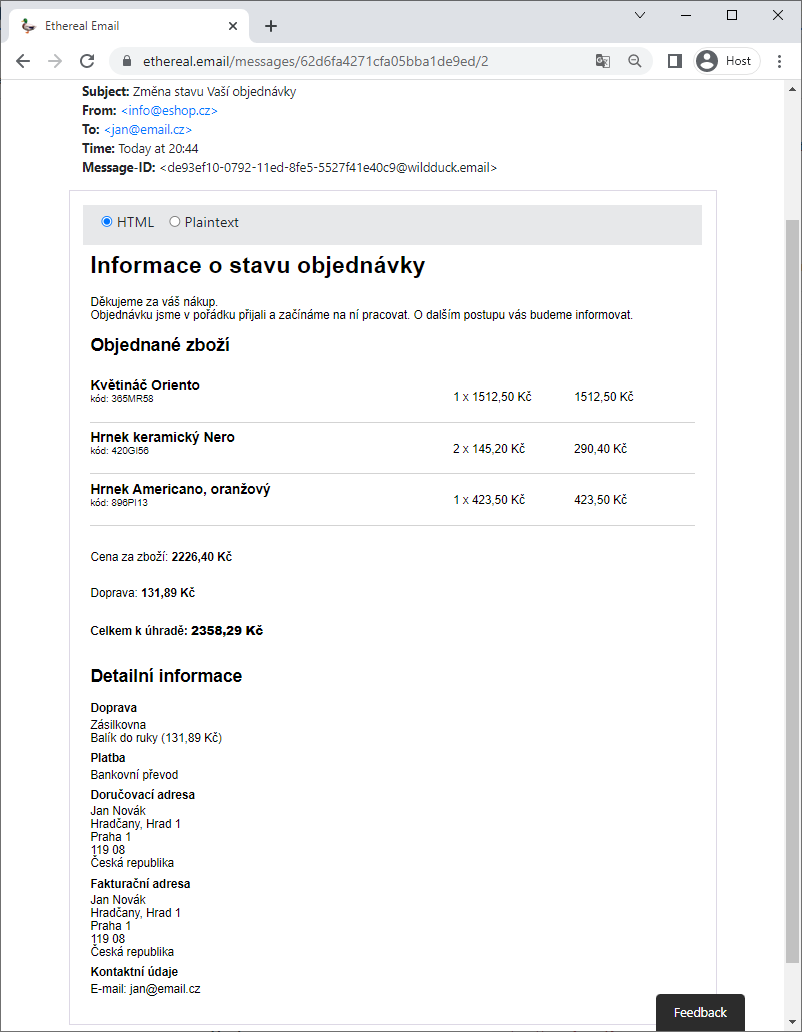Click the Ethereal Email tab favicon

pos(28,26)
